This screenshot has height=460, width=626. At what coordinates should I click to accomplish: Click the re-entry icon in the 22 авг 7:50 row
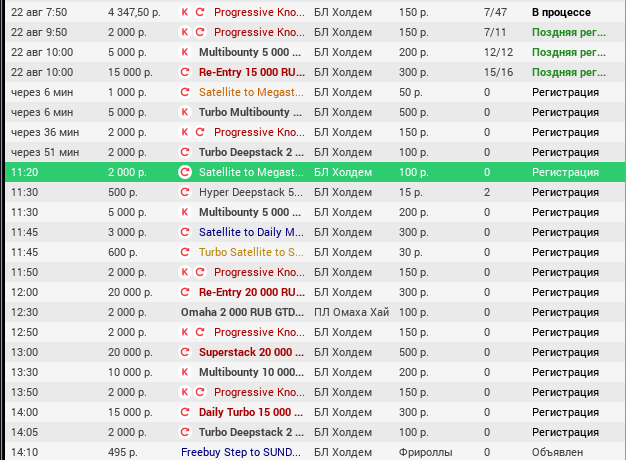tap(200, 12)
